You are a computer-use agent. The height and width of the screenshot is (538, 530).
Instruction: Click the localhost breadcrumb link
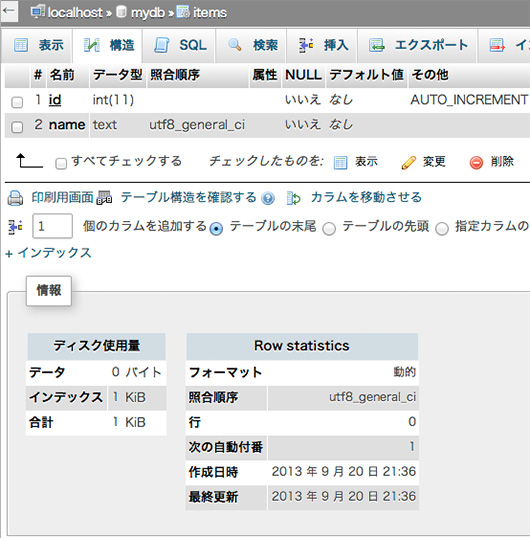(75, 13)
